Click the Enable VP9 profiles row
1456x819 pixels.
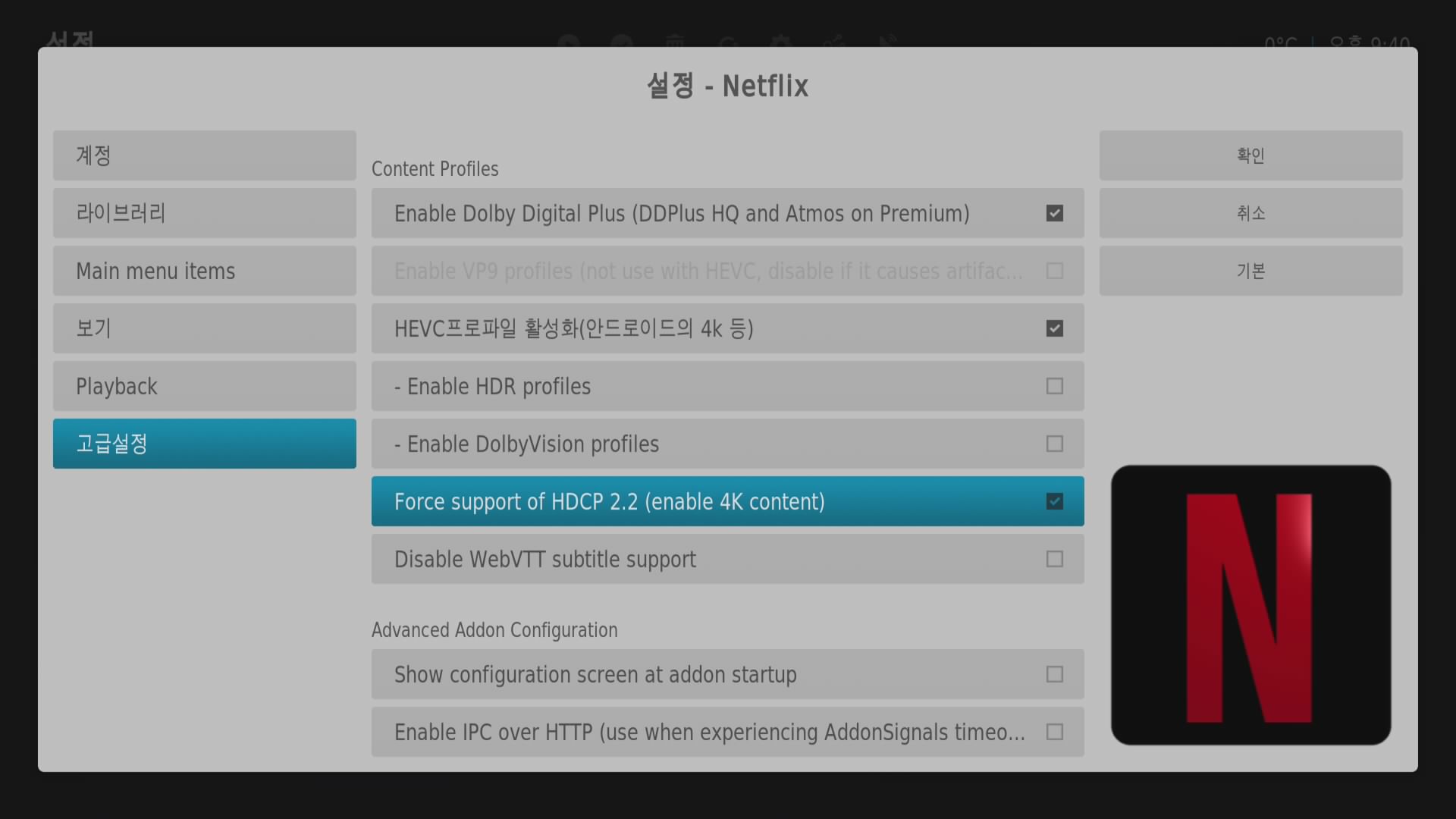708,271
